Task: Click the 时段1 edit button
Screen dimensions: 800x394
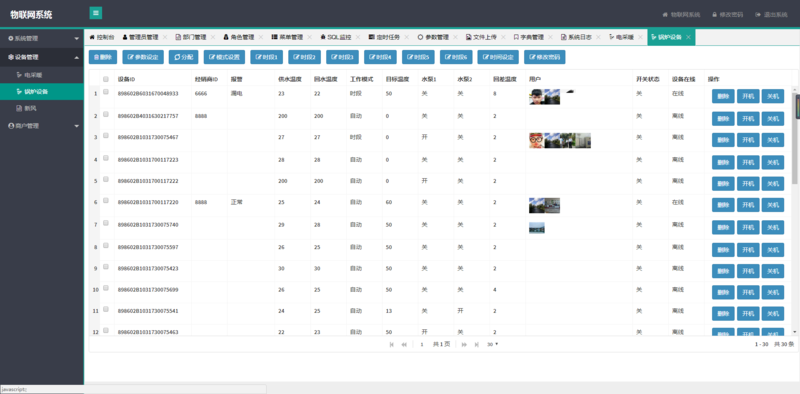Action: pos(266,57)
